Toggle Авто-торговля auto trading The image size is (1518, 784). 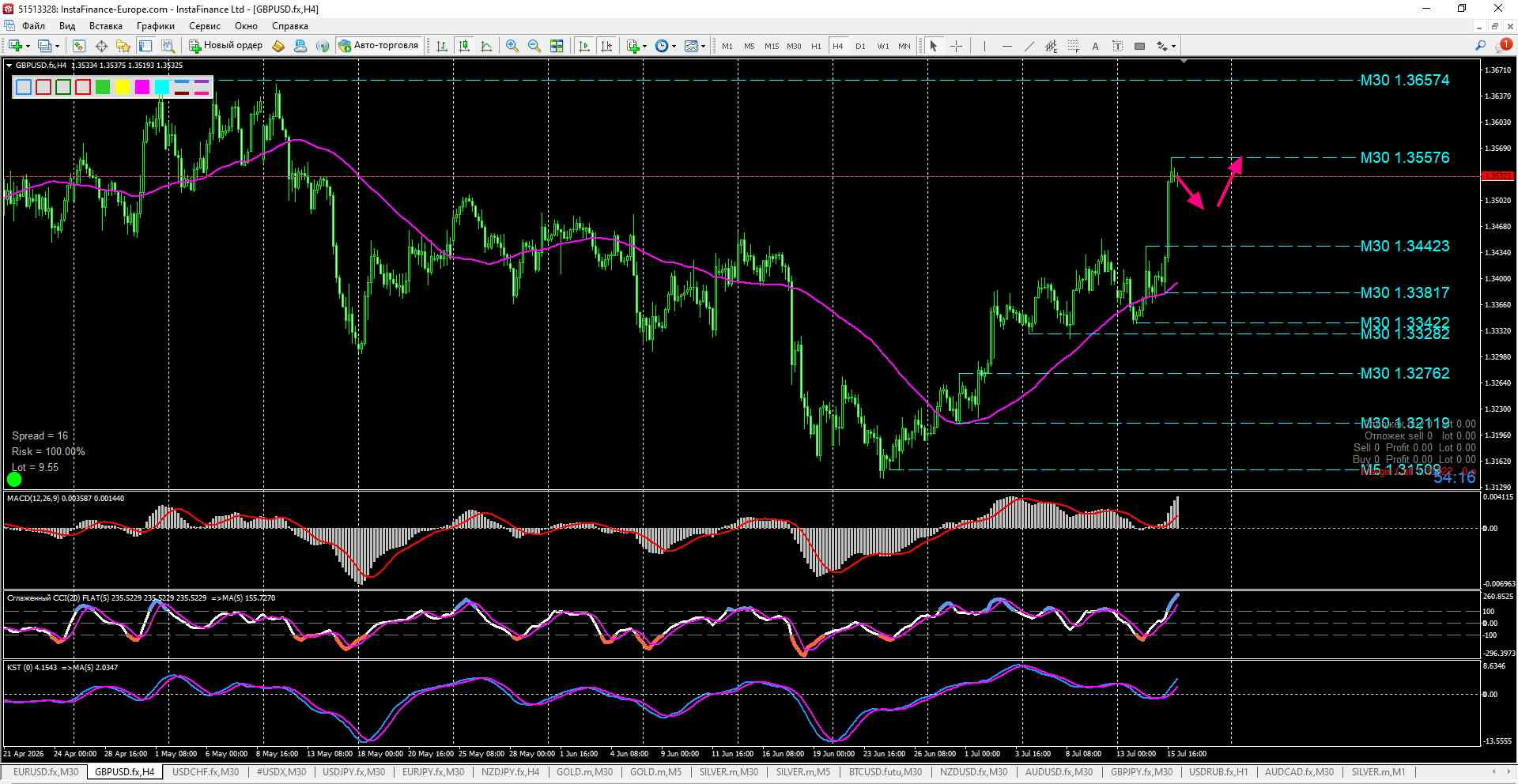pyautogui.click(x=379, y=46)
